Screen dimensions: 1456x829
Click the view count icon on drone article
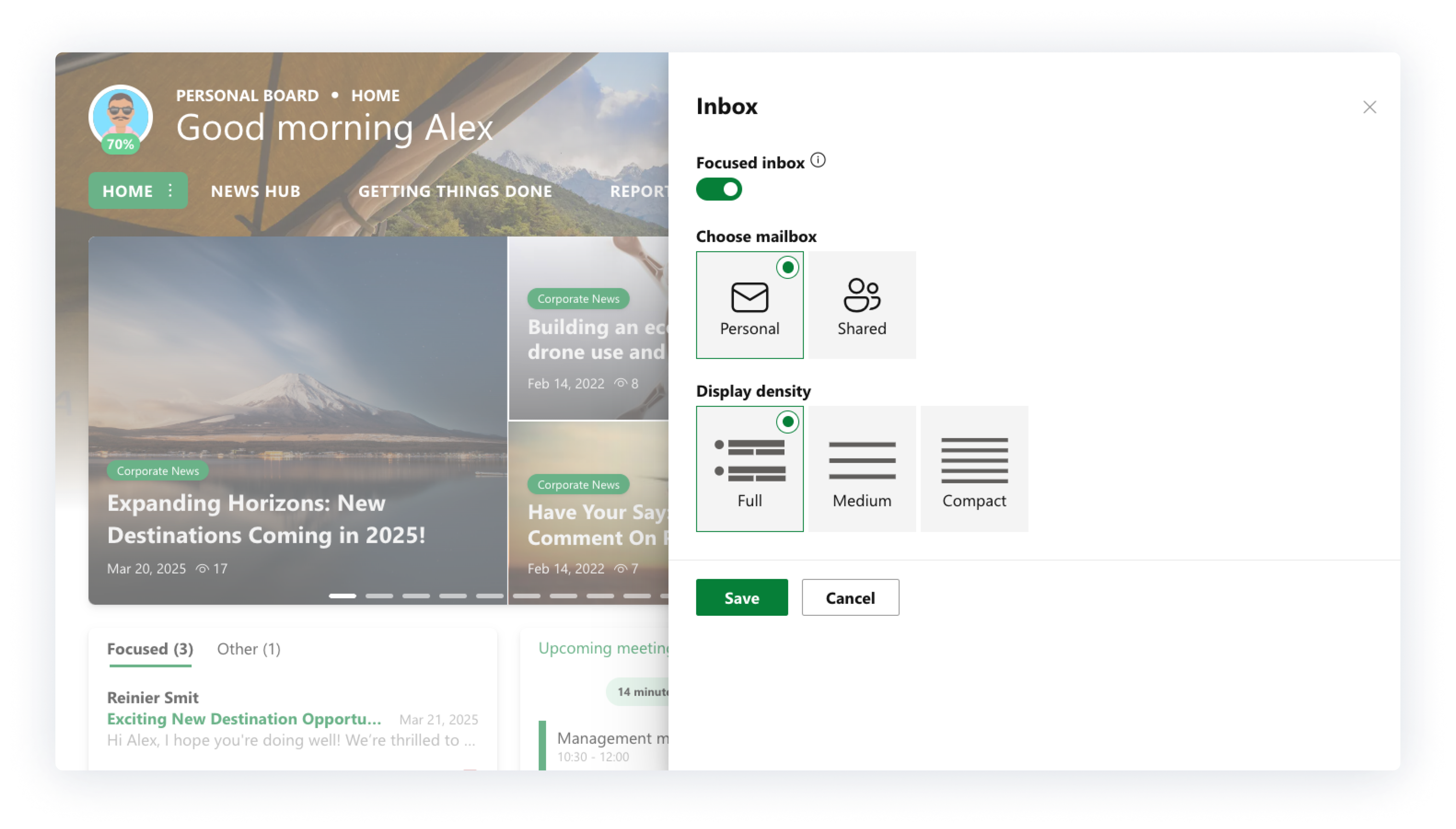coord(621,383)
